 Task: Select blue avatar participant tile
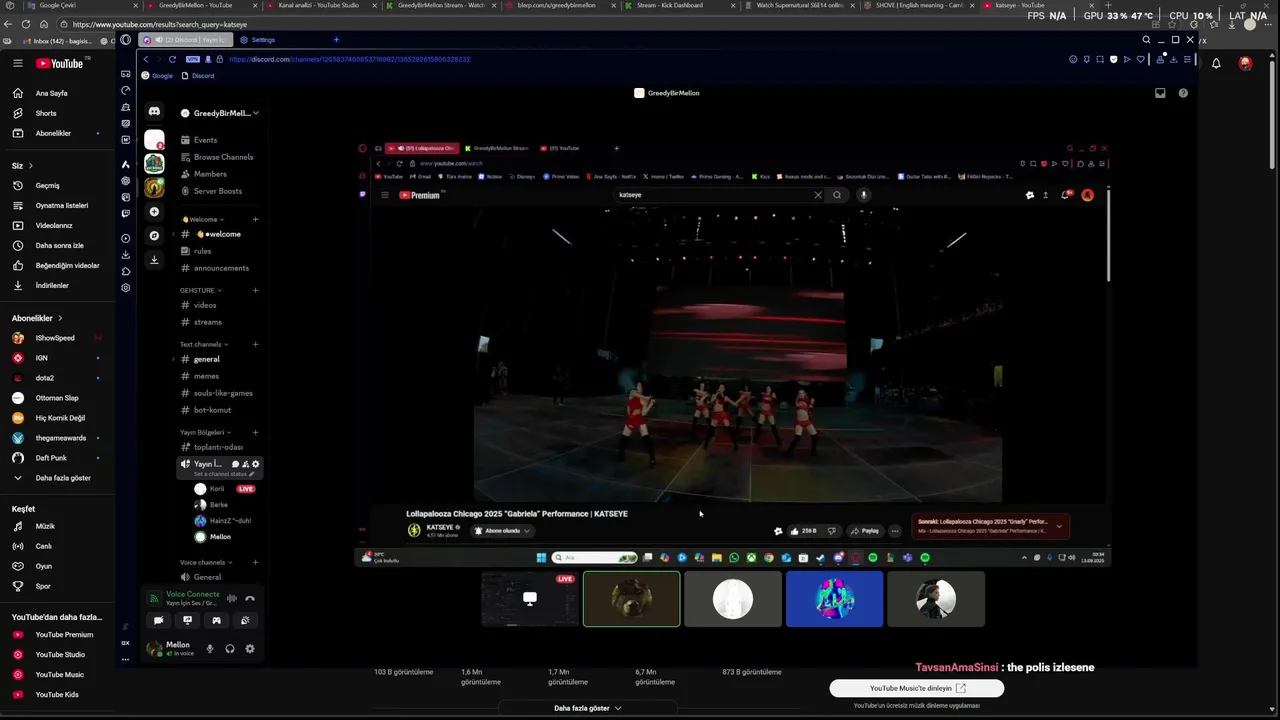834,599
